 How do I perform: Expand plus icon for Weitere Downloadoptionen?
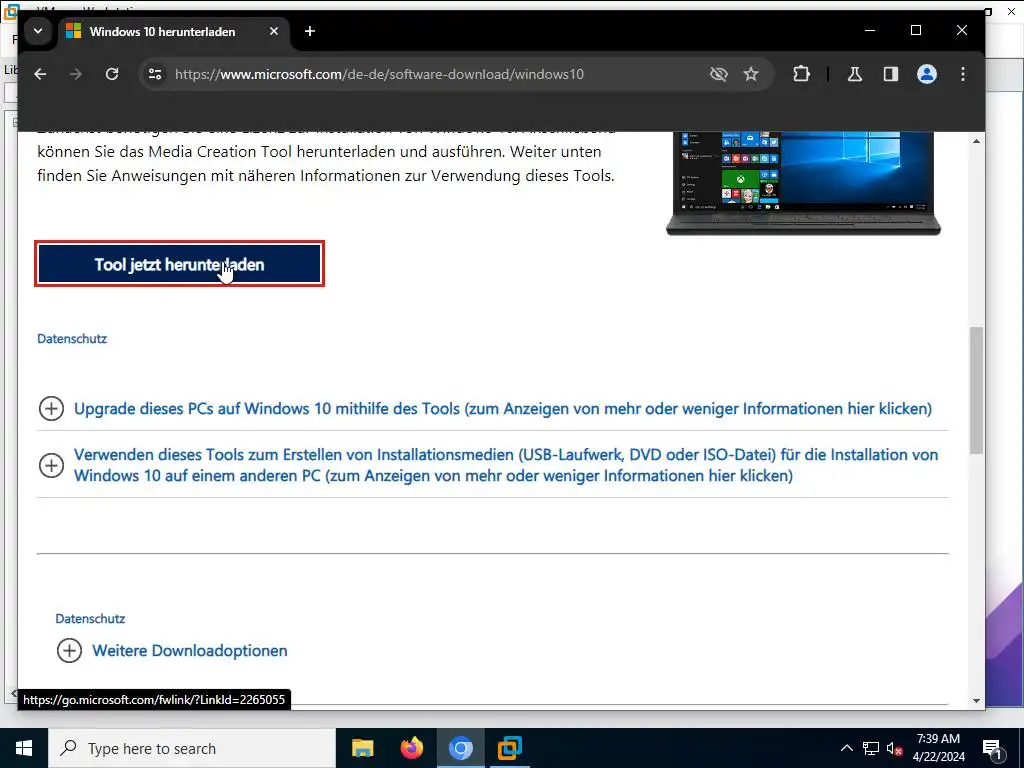(69, 650)
